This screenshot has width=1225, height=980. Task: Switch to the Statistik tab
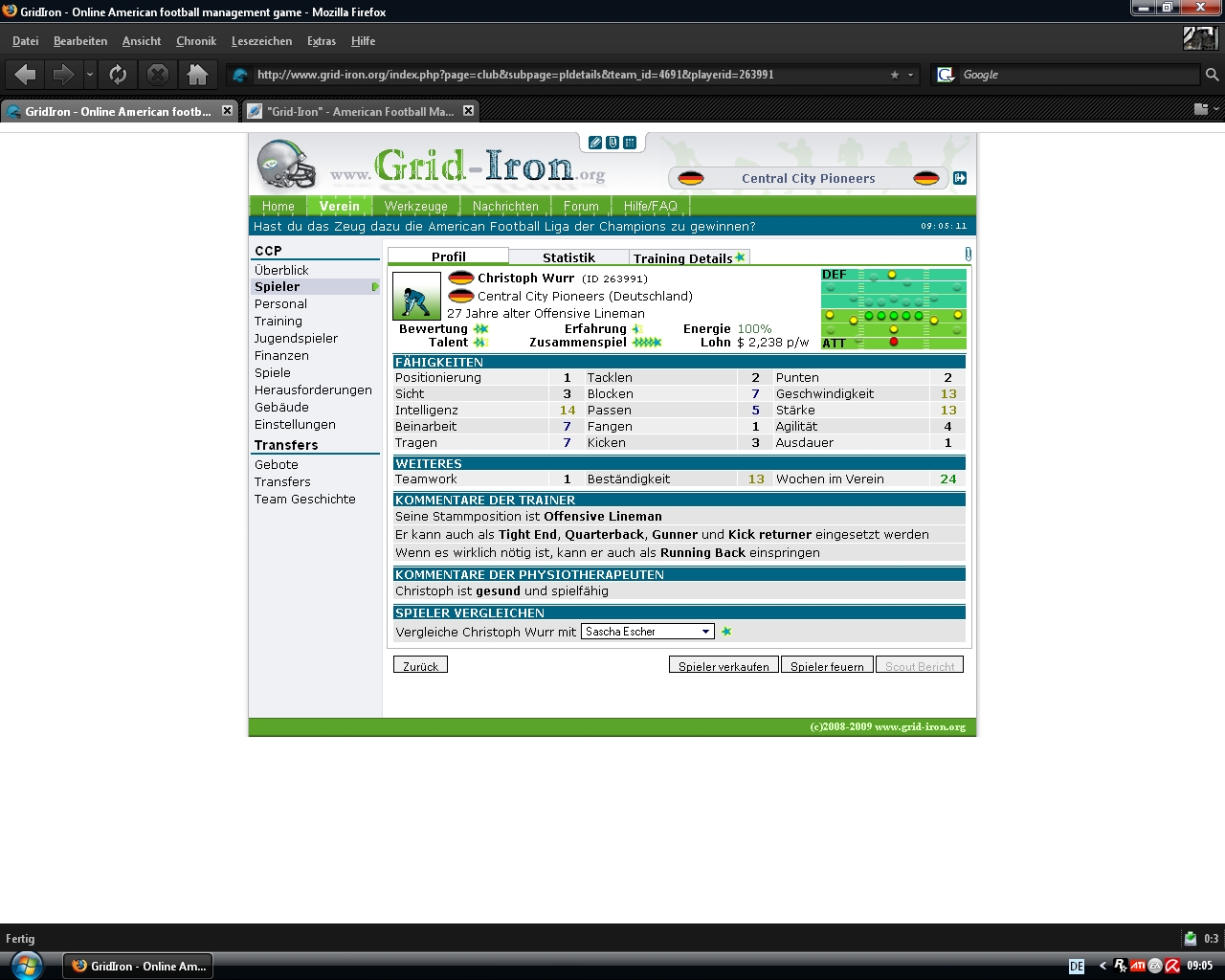[x=568, y=257]
